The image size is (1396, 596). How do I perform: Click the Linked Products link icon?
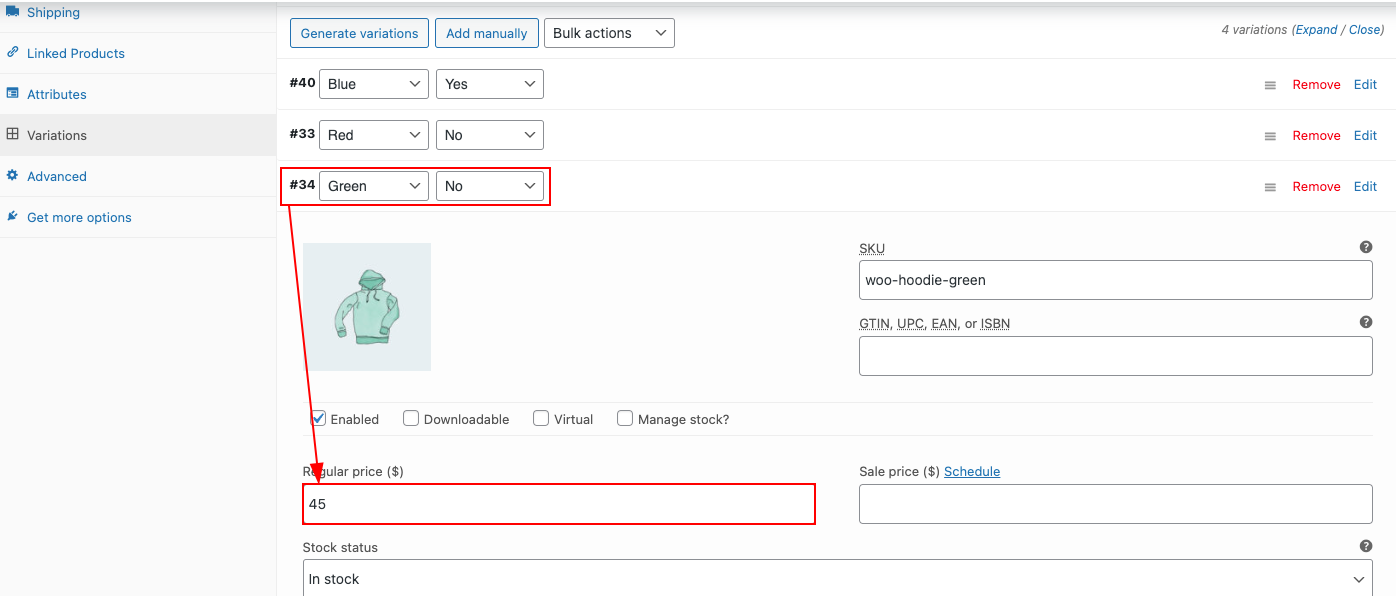13,52
